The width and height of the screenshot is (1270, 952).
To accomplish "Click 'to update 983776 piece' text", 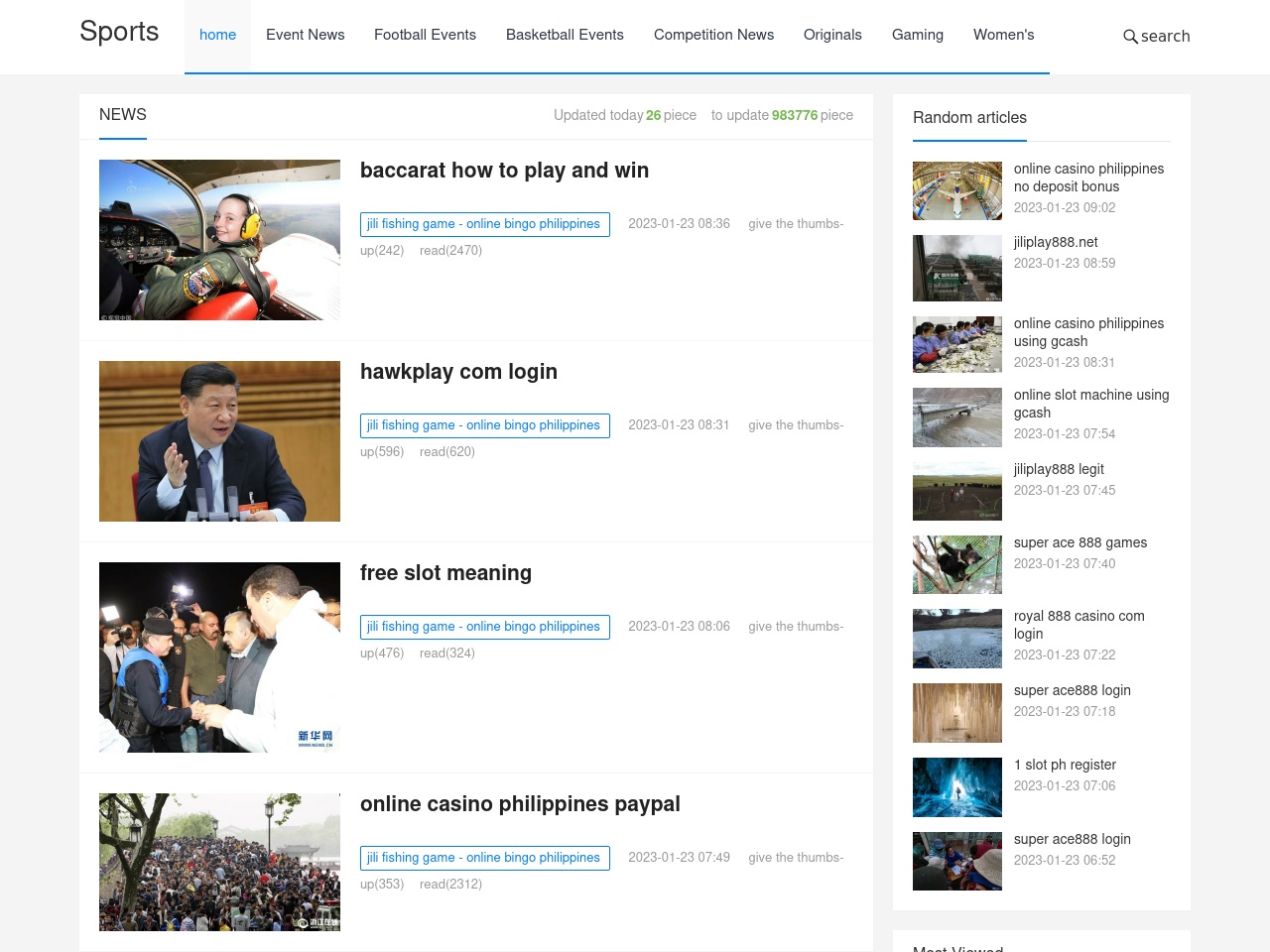I will [x=782, y=115].
